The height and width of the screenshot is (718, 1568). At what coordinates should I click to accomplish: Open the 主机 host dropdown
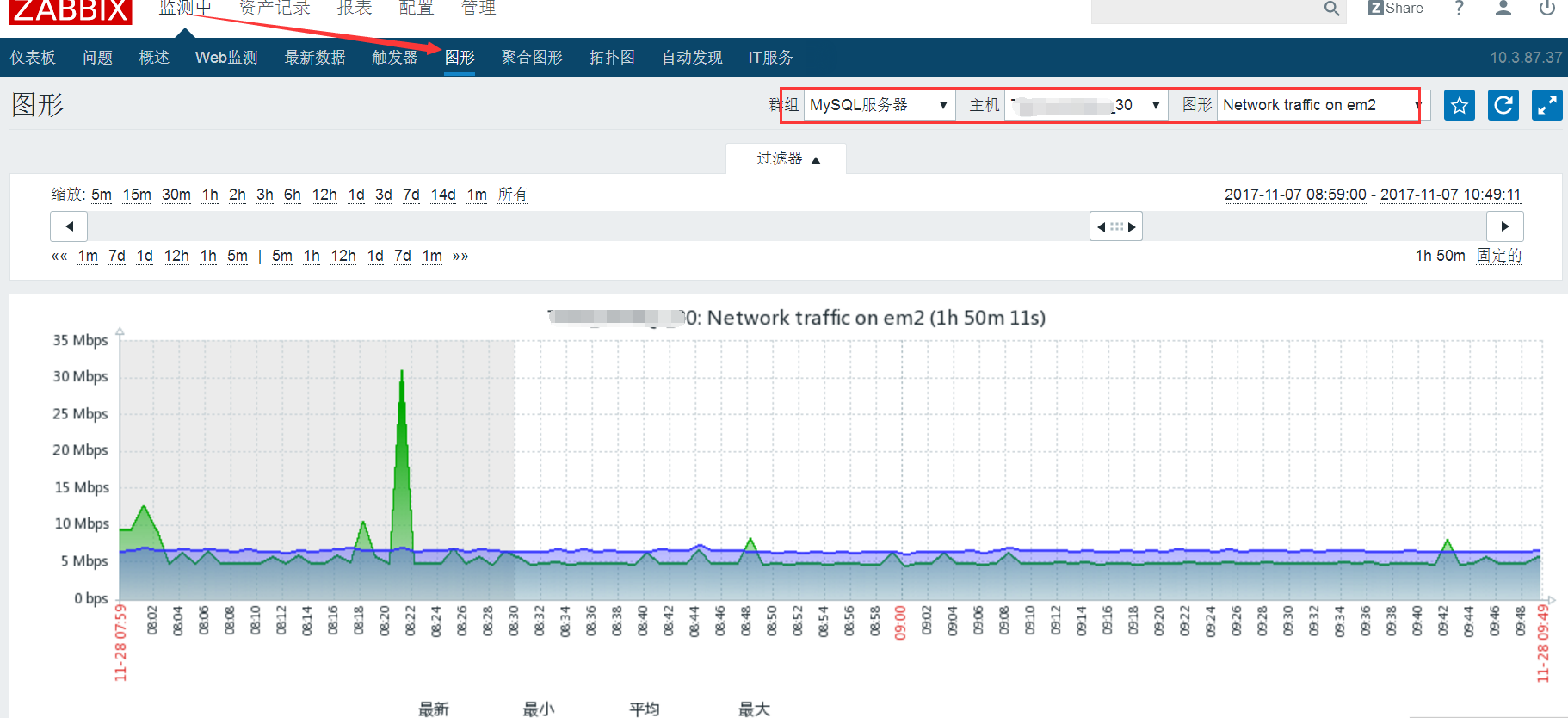click(x=1086, y=105)
